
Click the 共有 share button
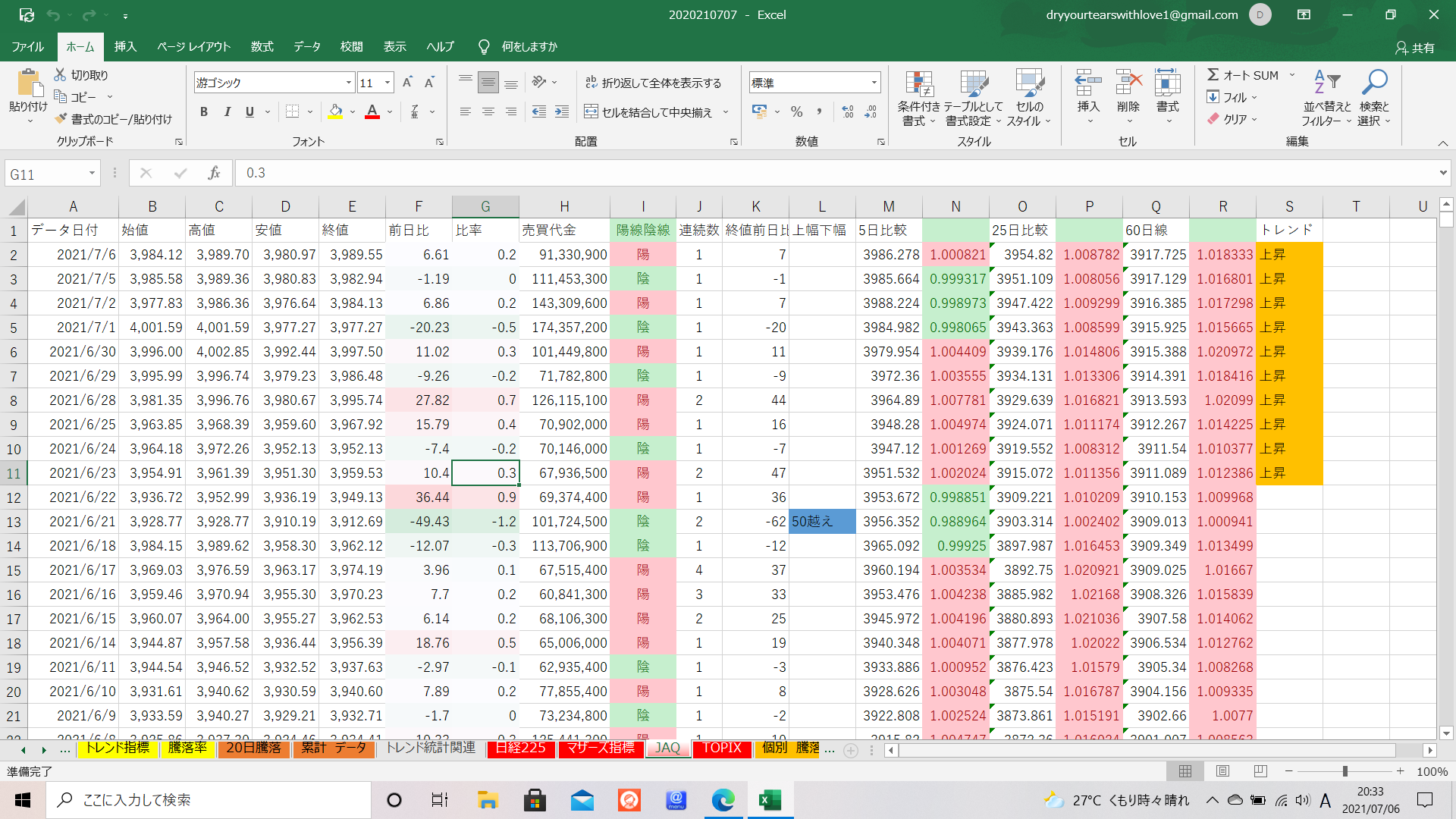(x=1415, y=47)
